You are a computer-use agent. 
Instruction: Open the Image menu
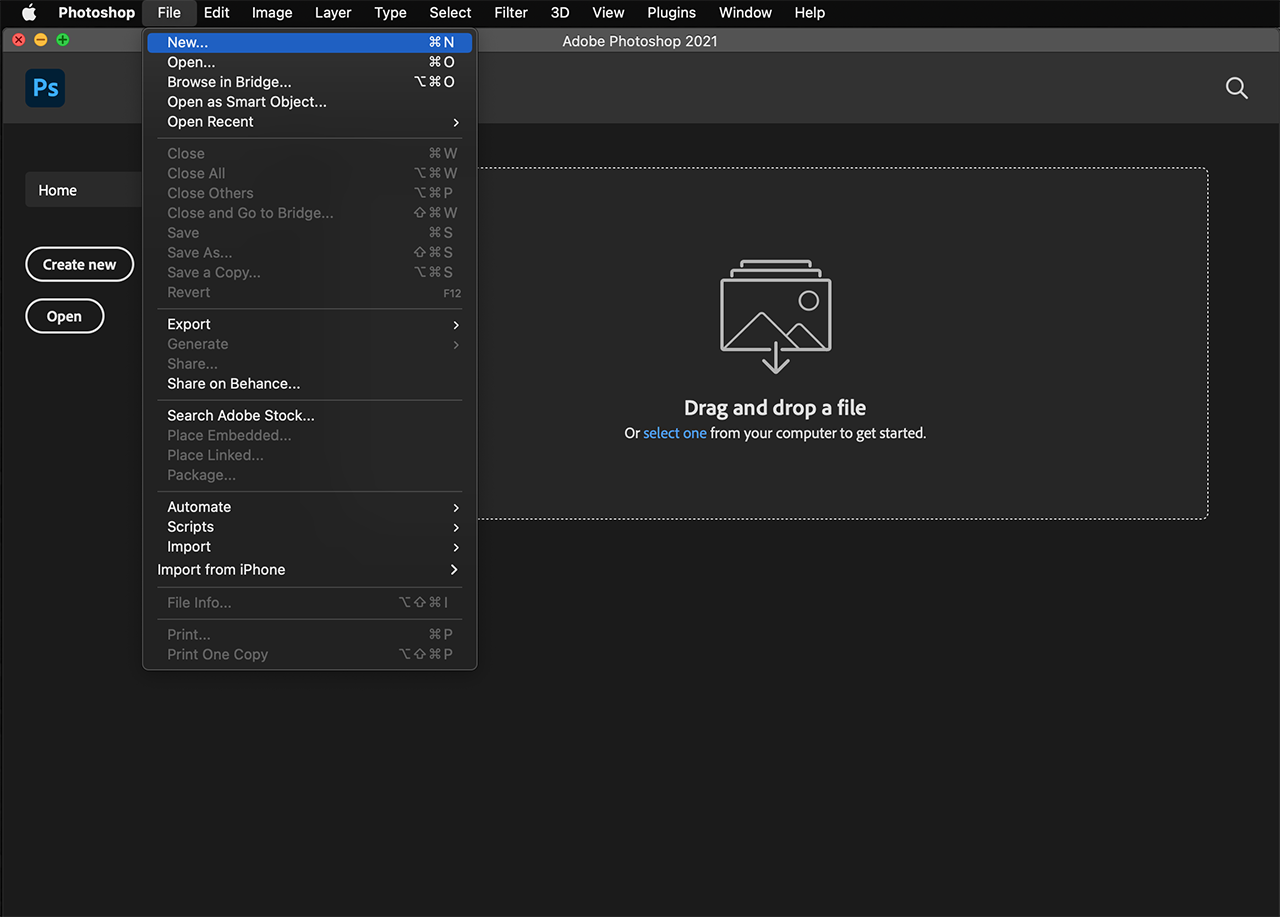tap(272, 13)
